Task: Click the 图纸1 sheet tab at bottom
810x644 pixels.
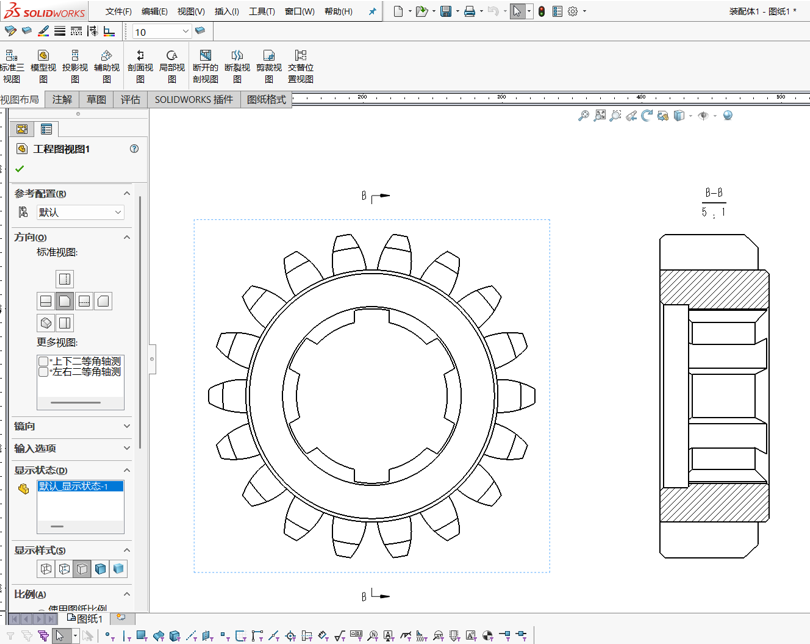Action: [x=88, y=619]
